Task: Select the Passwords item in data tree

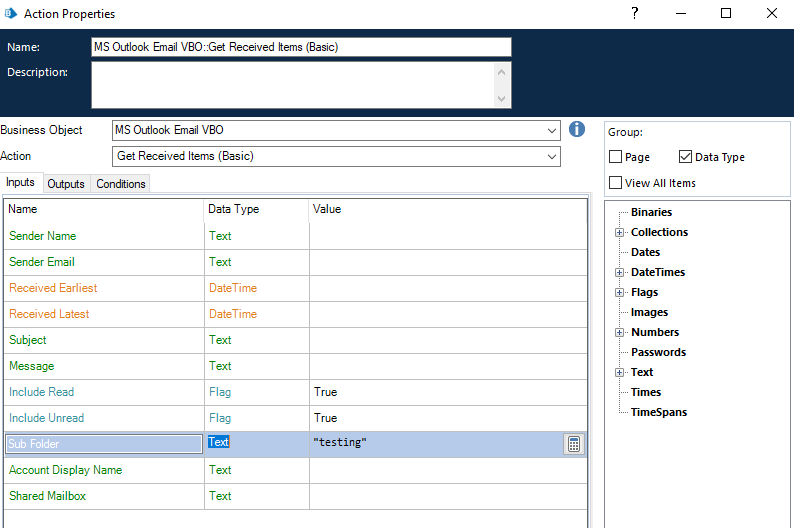Action: (658, 352)
